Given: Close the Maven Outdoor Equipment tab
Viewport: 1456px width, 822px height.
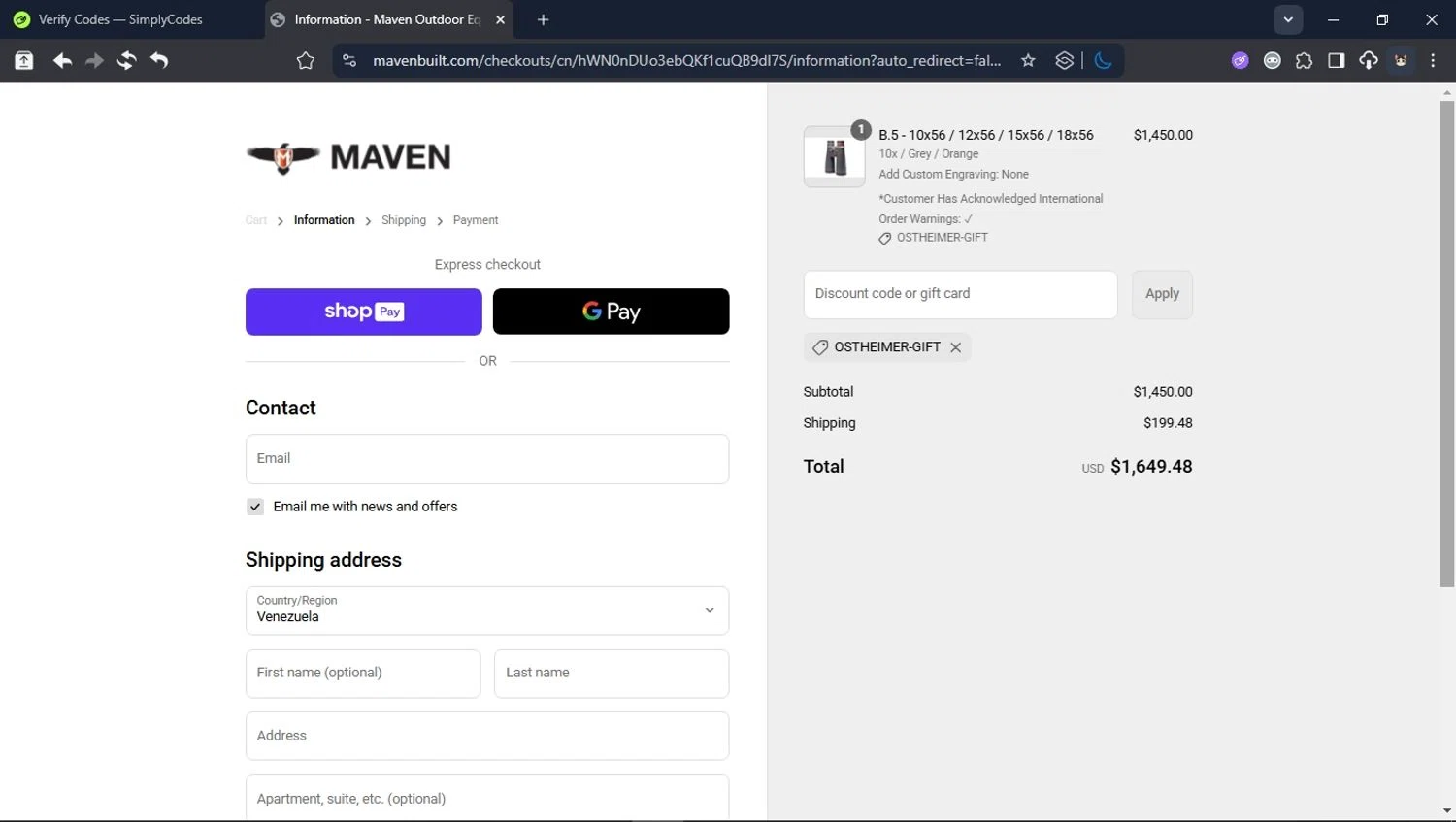Looking at the screenshot, I should pyautogui.click(x=500, y=19).
